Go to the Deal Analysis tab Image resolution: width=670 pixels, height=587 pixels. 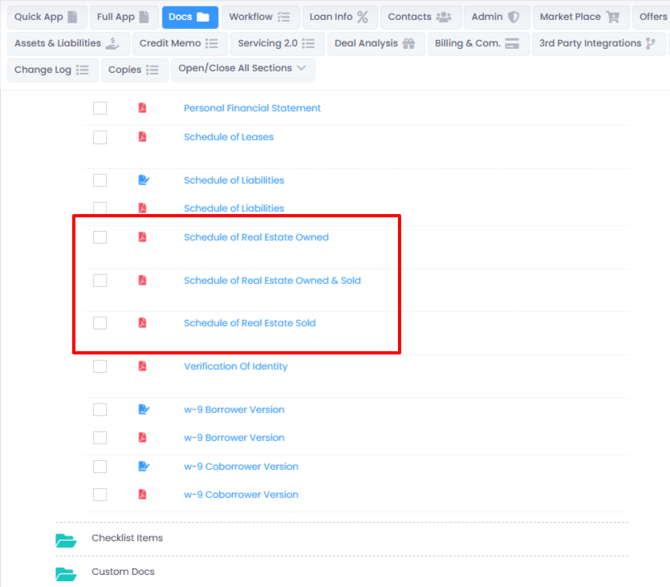(x=374, y=44)
